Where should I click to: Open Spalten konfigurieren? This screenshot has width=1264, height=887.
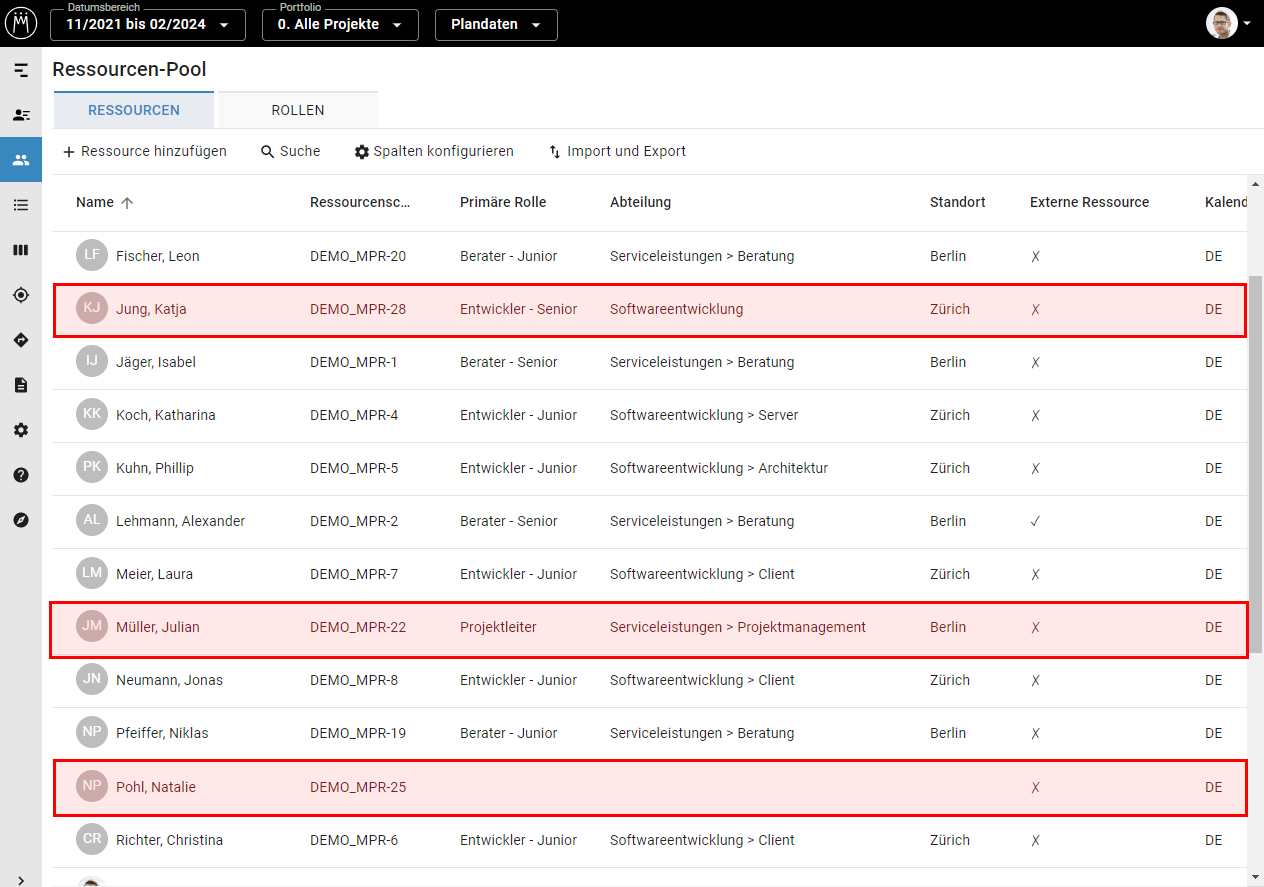(x=434, y=152)
